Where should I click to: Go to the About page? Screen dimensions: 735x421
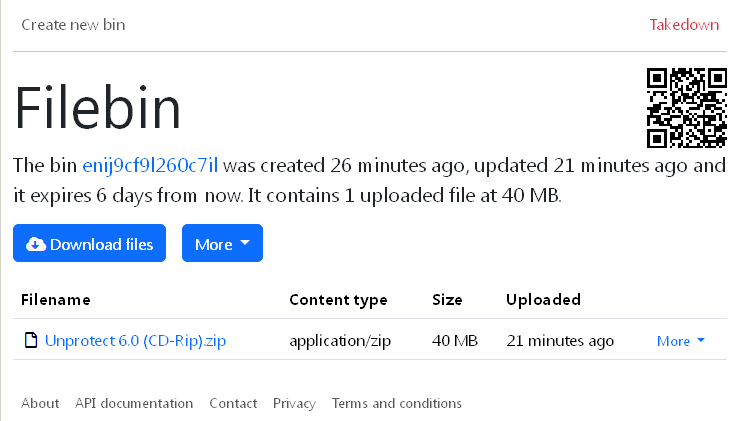tap(40, 403)
